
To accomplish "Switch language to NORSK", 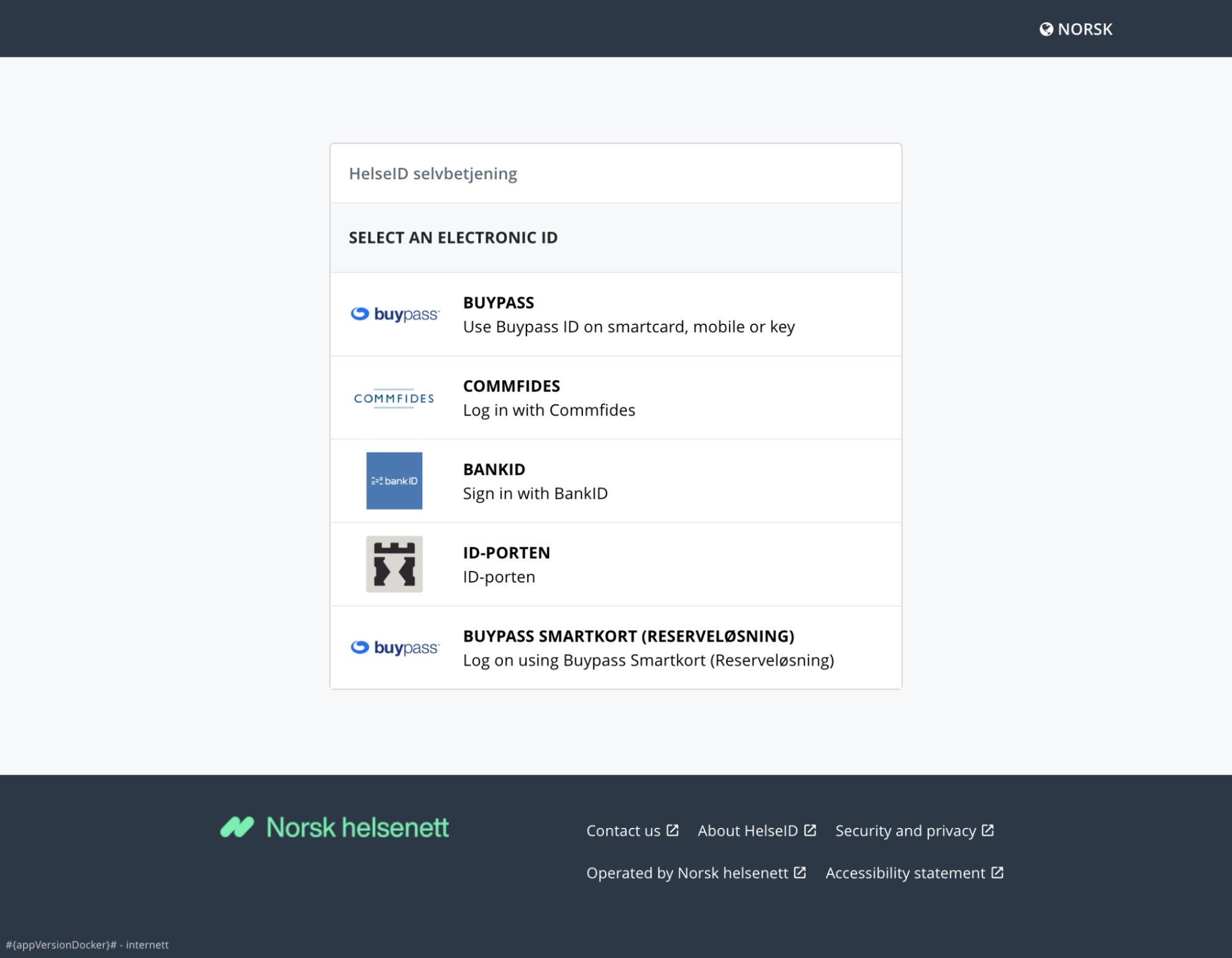I will [1076, 29].
